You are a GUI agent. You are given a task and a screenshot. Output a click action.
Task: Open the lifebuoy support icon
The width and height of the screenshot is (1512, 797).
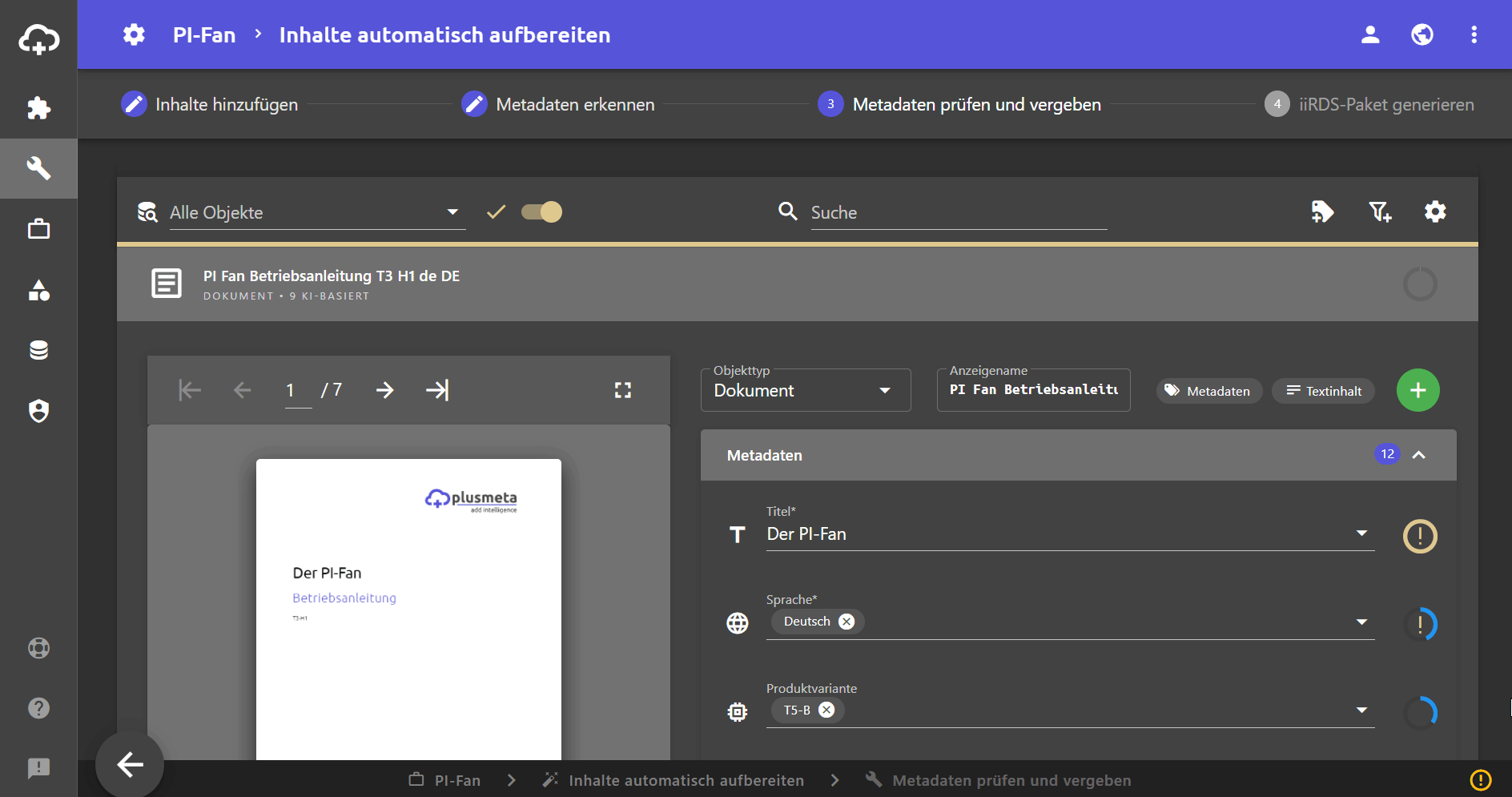click(38, 647)
